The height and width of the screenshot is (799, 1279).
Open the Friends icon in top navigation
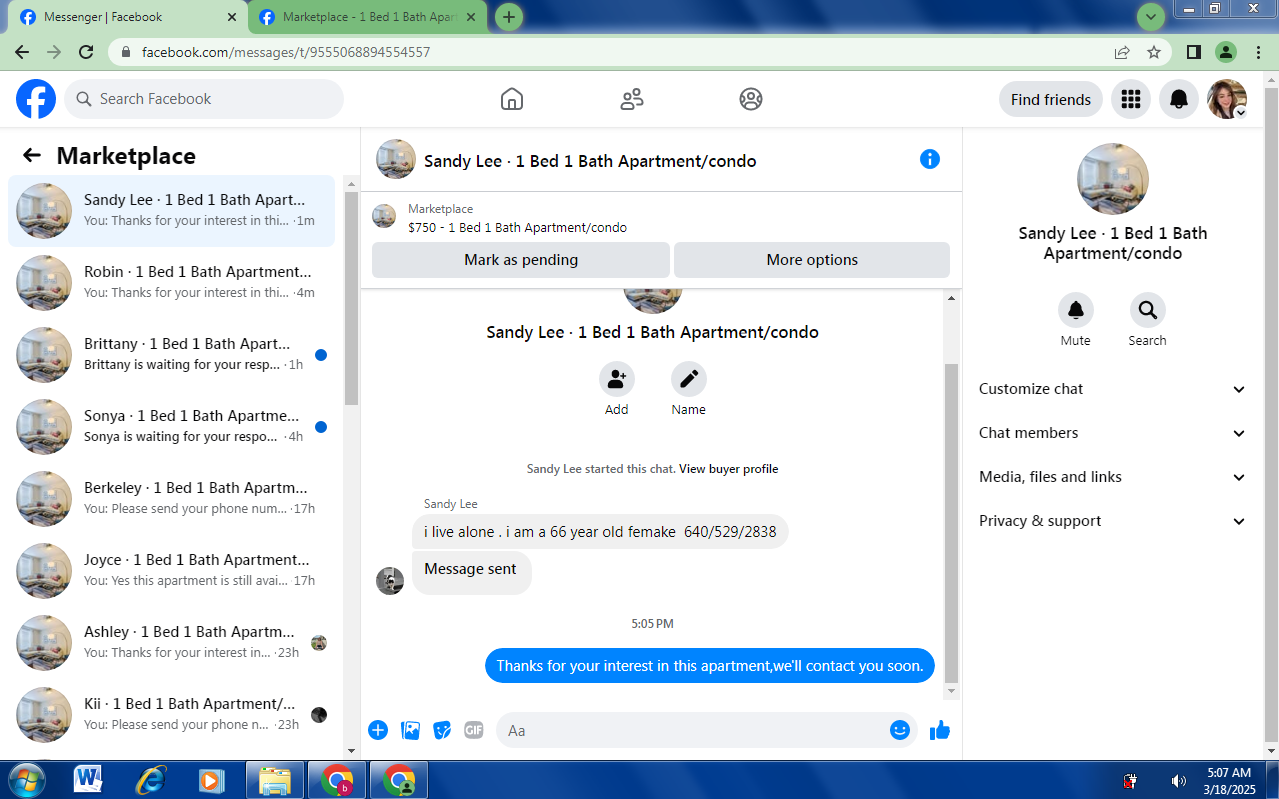632,99
